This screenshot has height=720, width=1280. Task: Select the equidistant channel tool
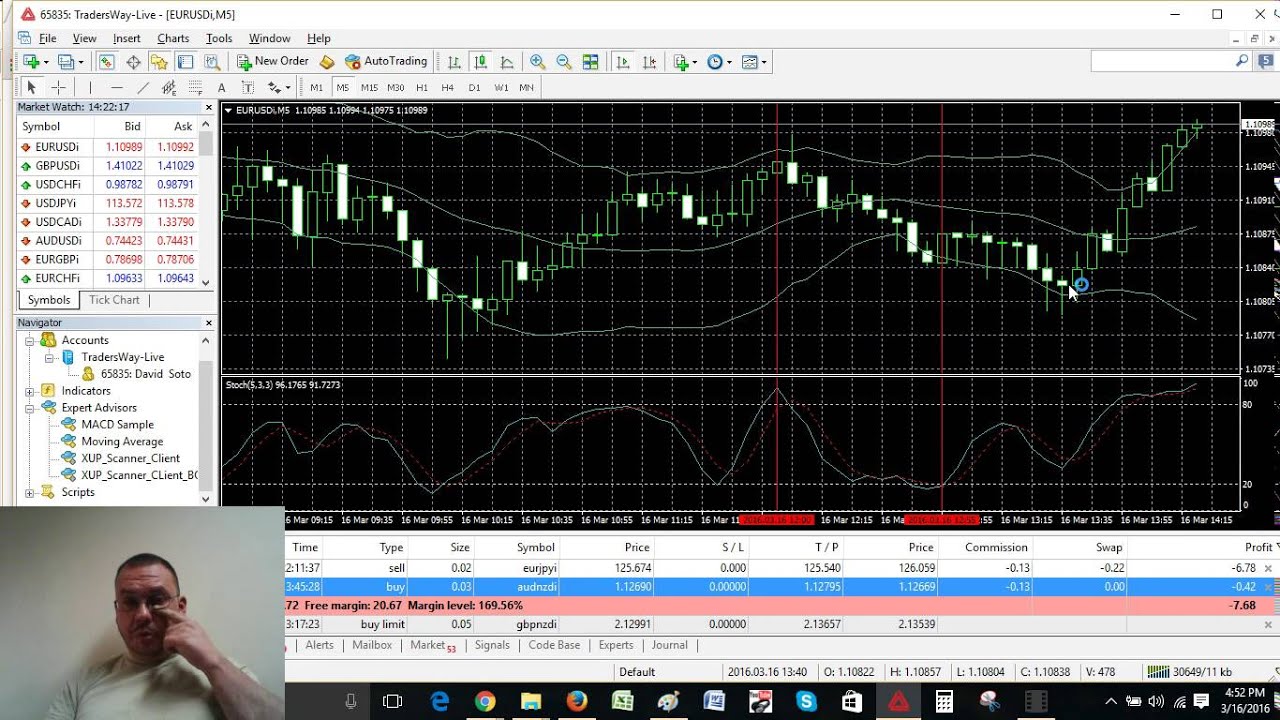(x=169, y=87)
